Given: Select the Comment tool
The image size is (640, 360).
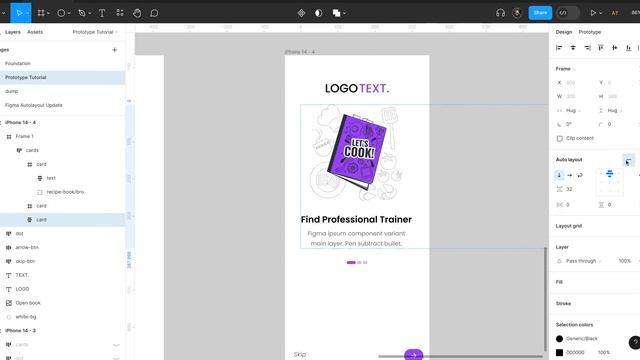Looking at the screenshot, I should pos(154,13).
